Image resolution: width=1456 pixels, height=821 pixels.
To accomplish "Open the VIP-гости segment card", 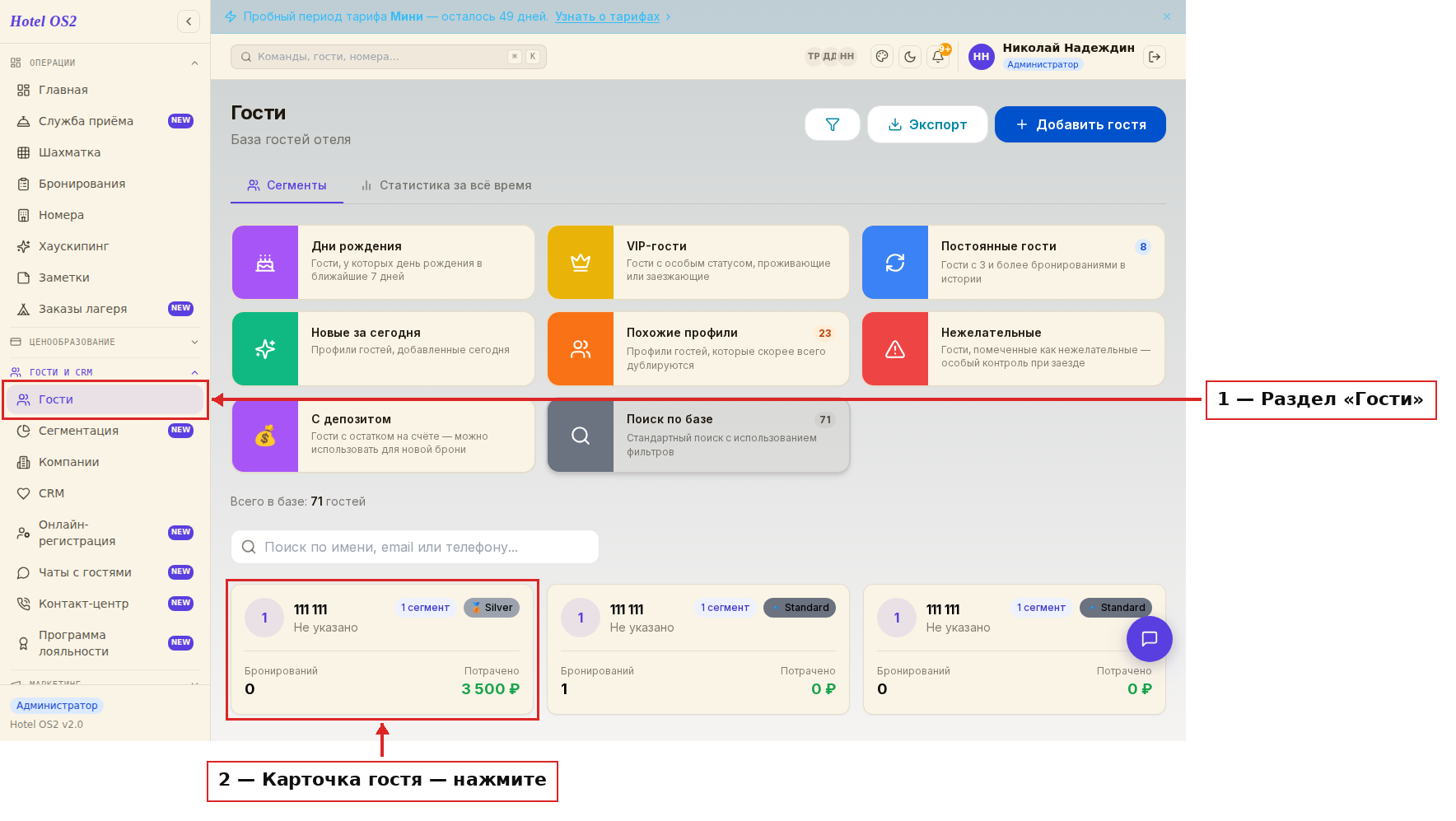I will tap(698, 262).
